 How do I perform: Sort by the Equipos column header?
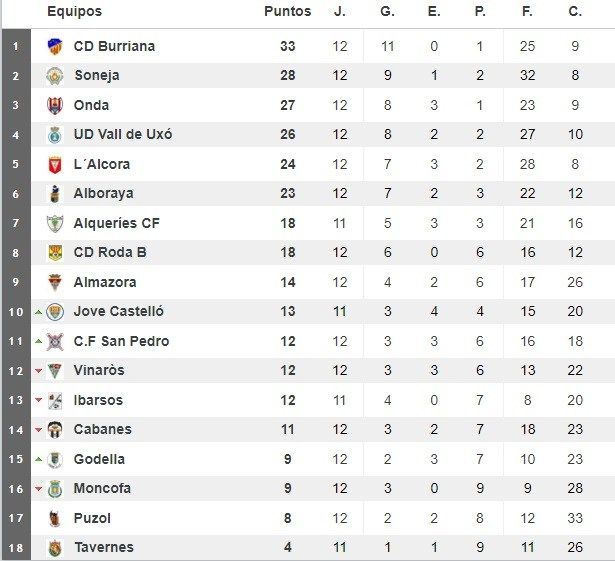[x=74, y=12]
